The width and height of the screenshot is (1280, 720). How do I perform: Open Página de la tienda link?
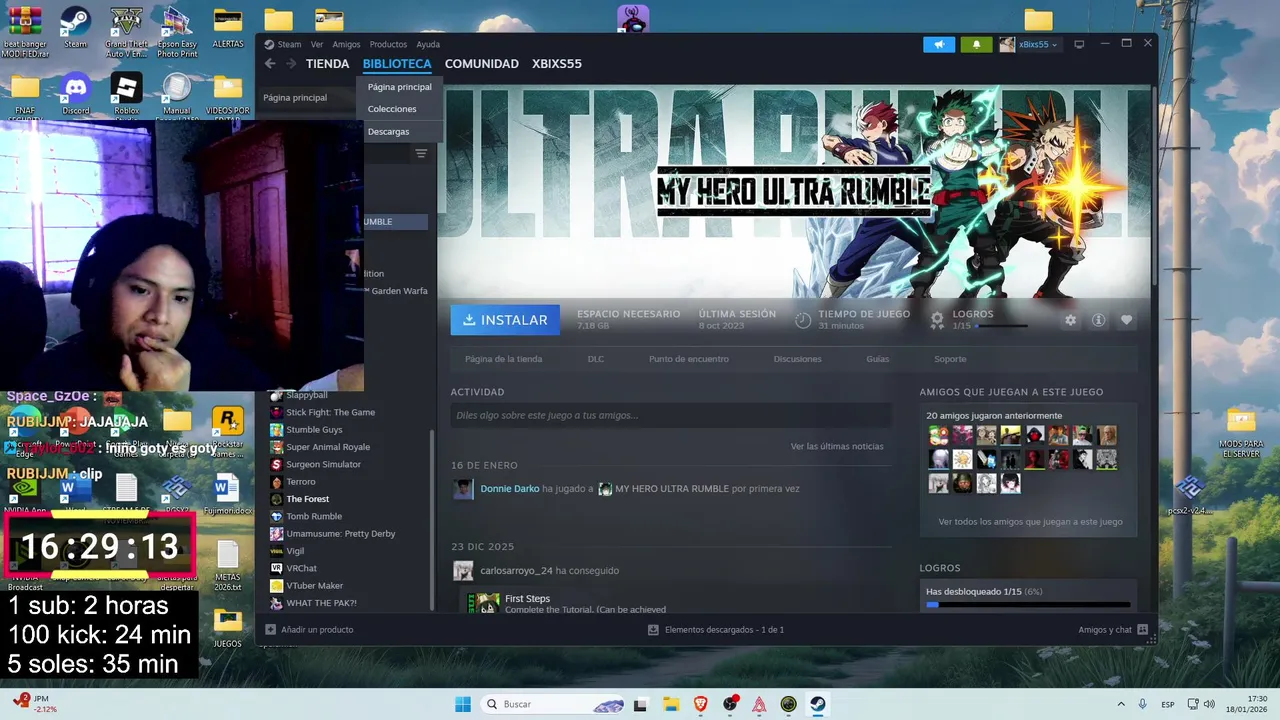pyautogui.click(x=504, y=359)
